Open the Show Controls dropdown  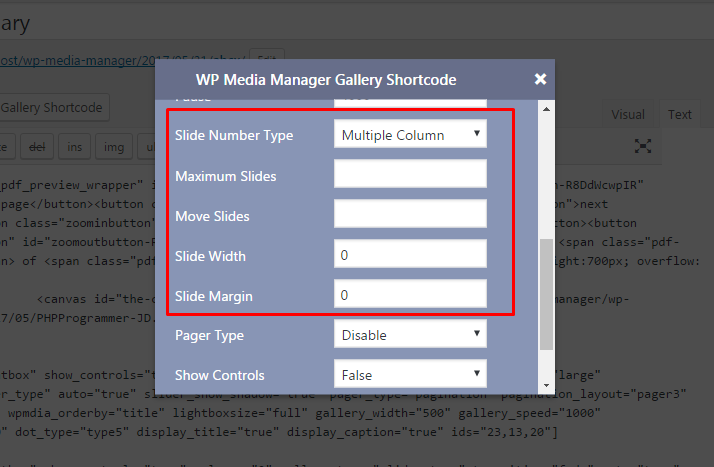[x=410, y=374]
